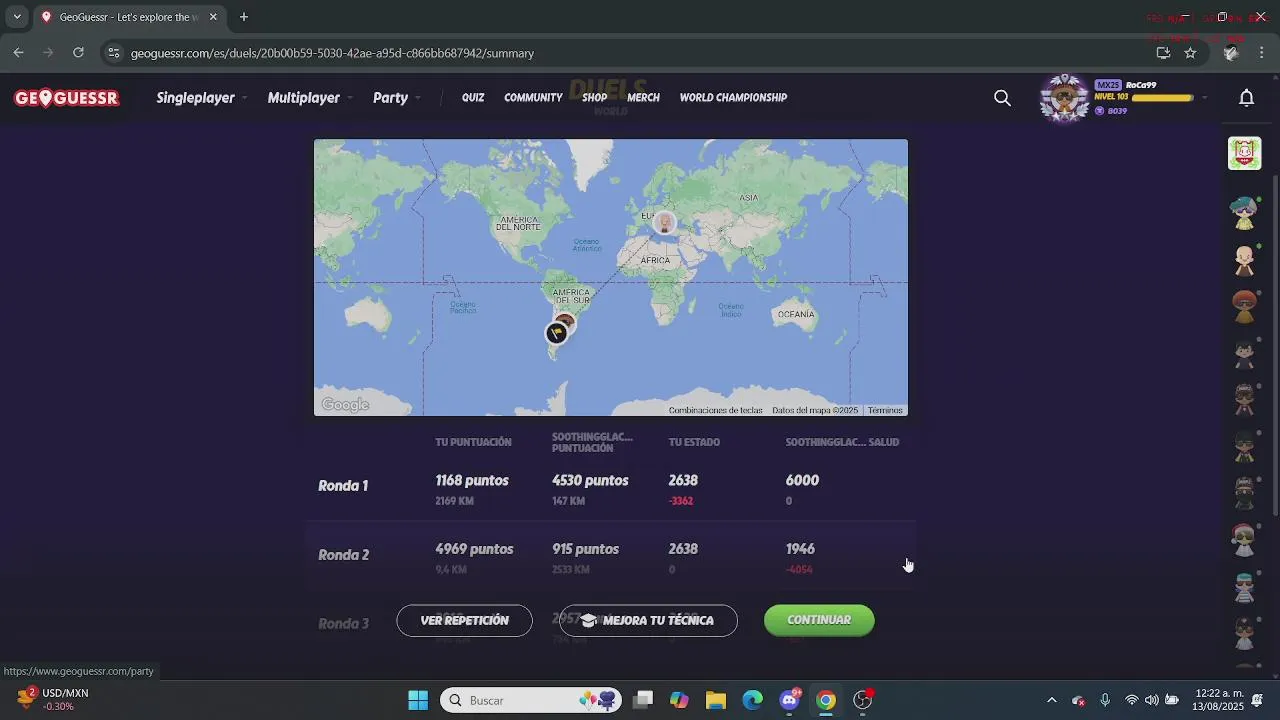The width and height of the screenshot is (1280, 720).
Task: Click the GeoGuessr logo
Action: click(67, 98)
